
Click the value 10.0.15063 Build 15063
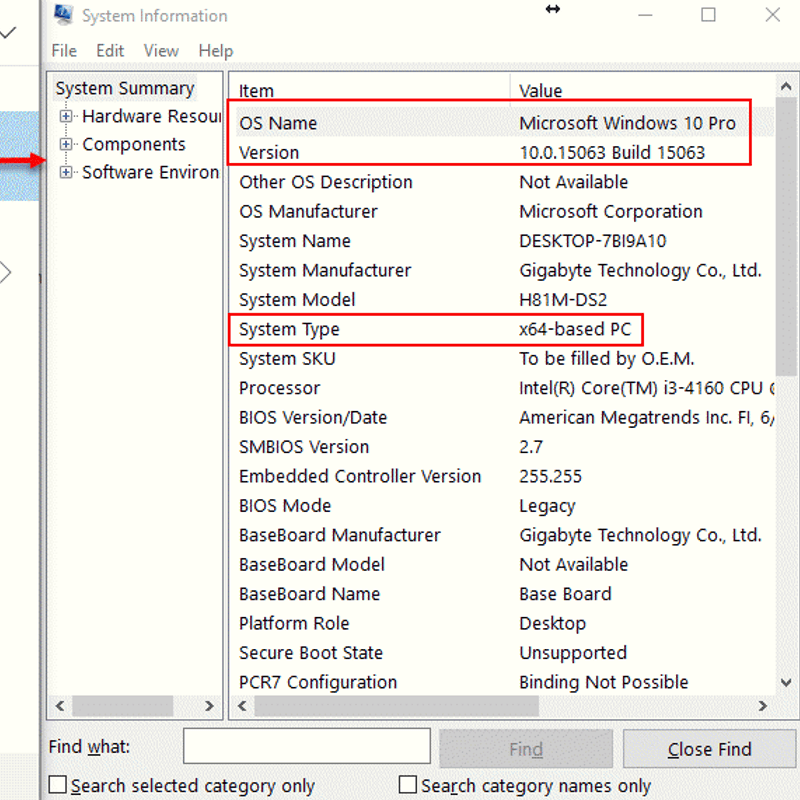click(x=612, y=153)
